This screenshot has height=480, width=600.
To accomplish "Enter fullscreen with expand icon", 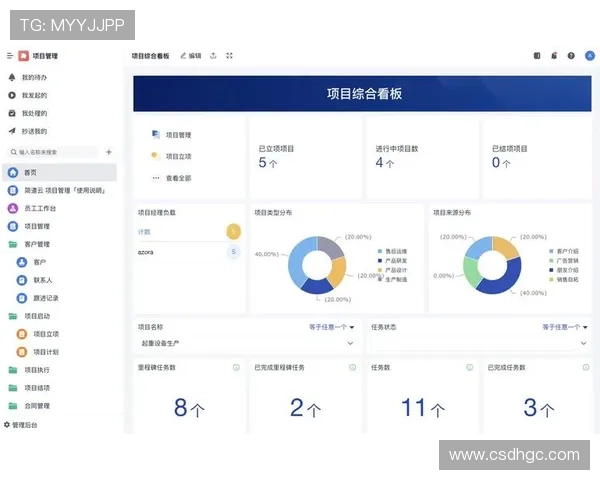I will (229, 56).
